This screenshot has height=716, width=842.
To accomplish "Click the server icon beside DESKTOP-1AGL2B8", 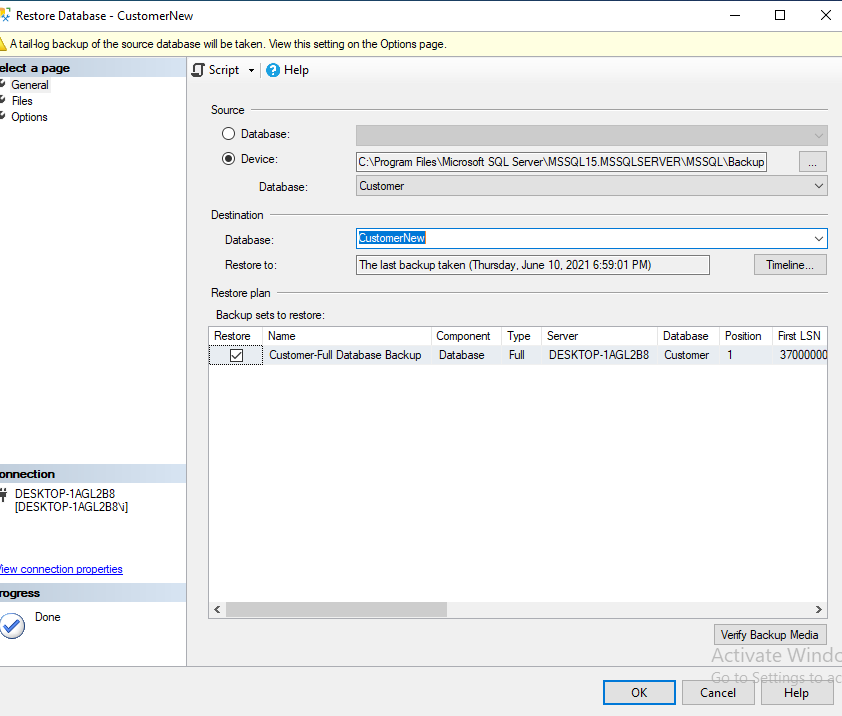I will coord(6,493).
